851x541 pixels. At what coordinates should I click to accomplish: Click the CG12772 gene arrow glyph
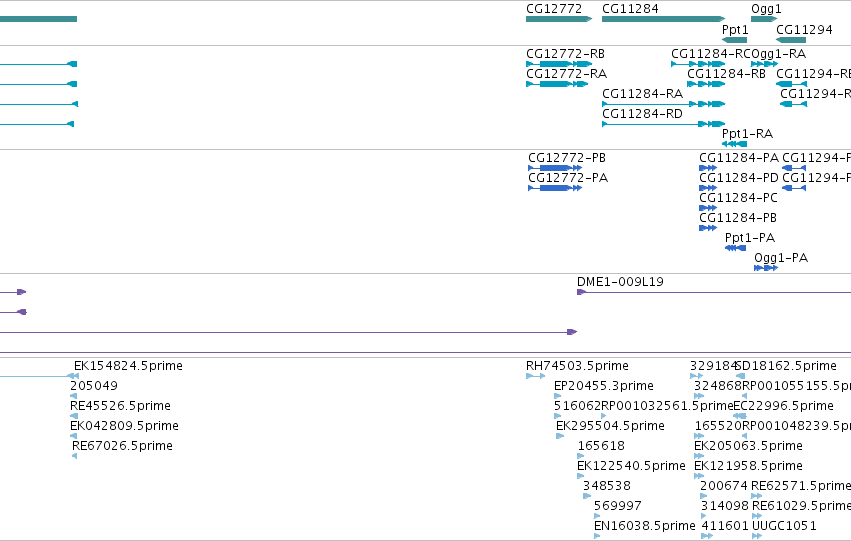pyautogui.click(x=558, y=20)
